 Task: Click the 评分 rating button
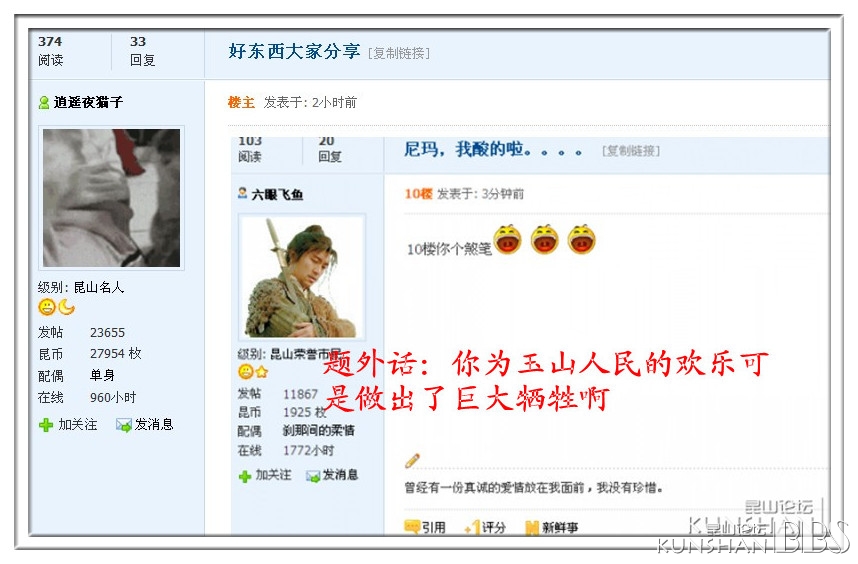(x=485, y=527)
